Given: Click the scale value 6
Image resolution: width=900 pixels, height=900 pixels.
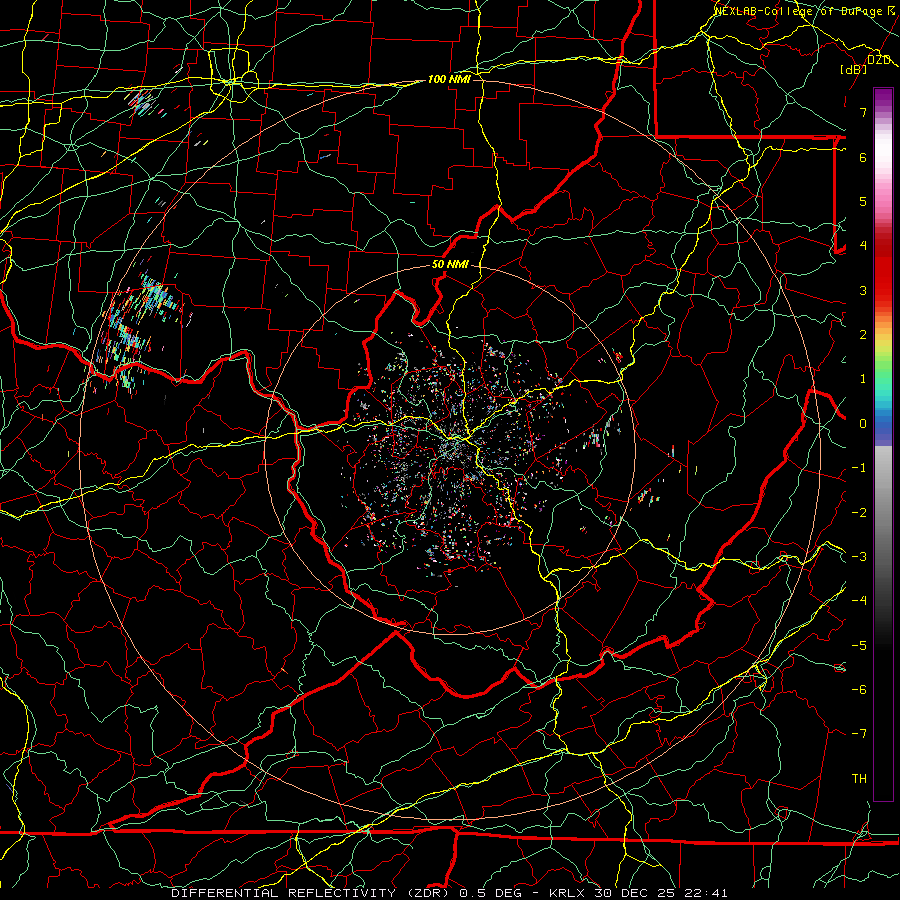Looking at the screenshot, I should 863,157.
